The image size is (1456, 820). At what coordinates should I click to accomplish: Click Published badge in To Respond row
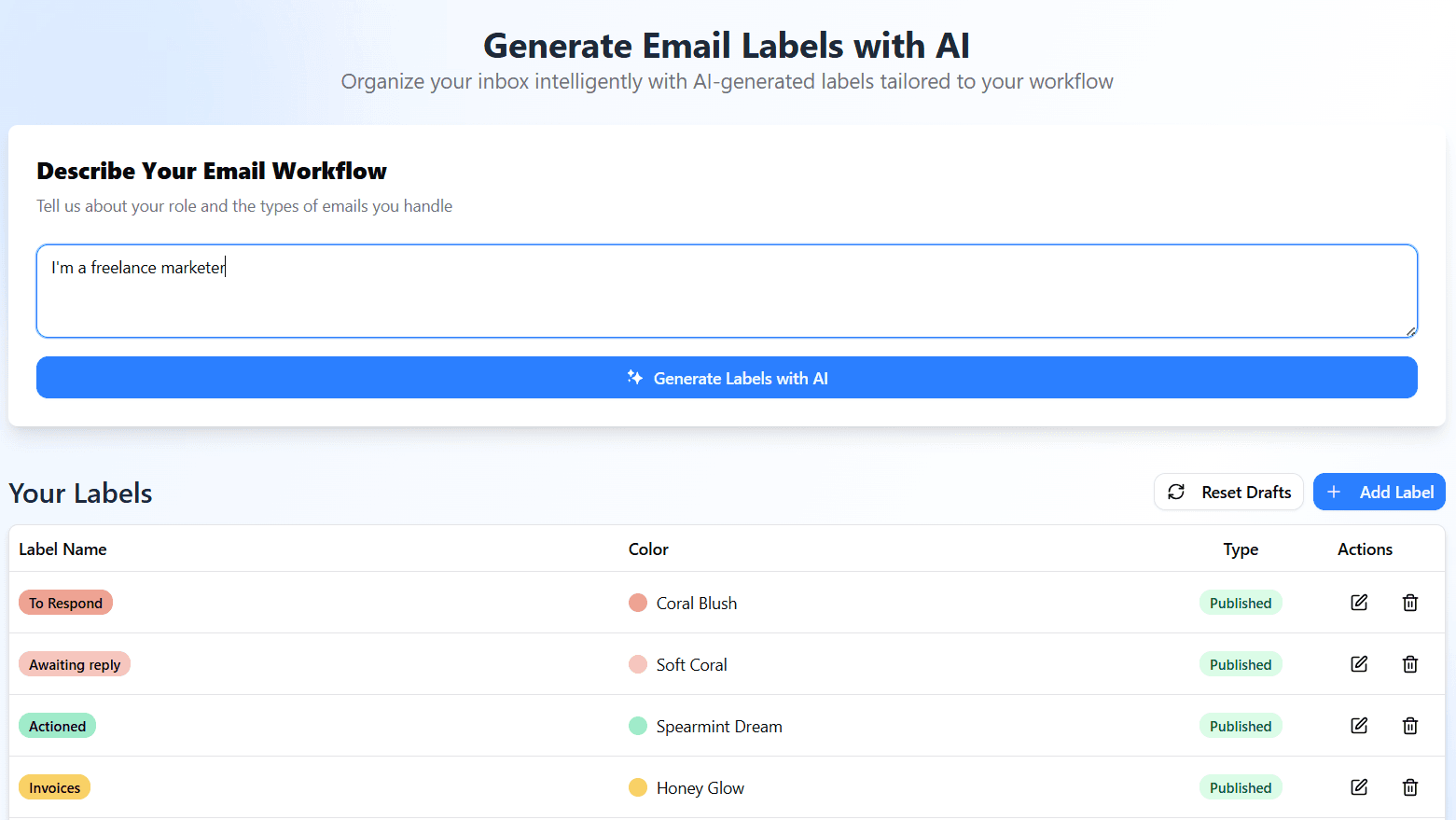[1241, 603]
